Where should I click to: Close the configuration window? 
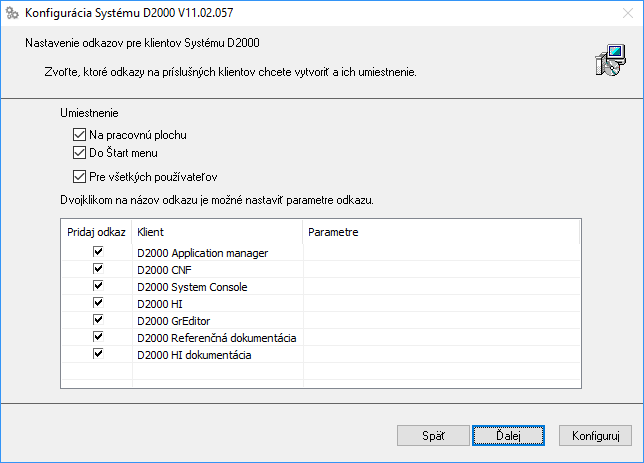tap(621, 14)
